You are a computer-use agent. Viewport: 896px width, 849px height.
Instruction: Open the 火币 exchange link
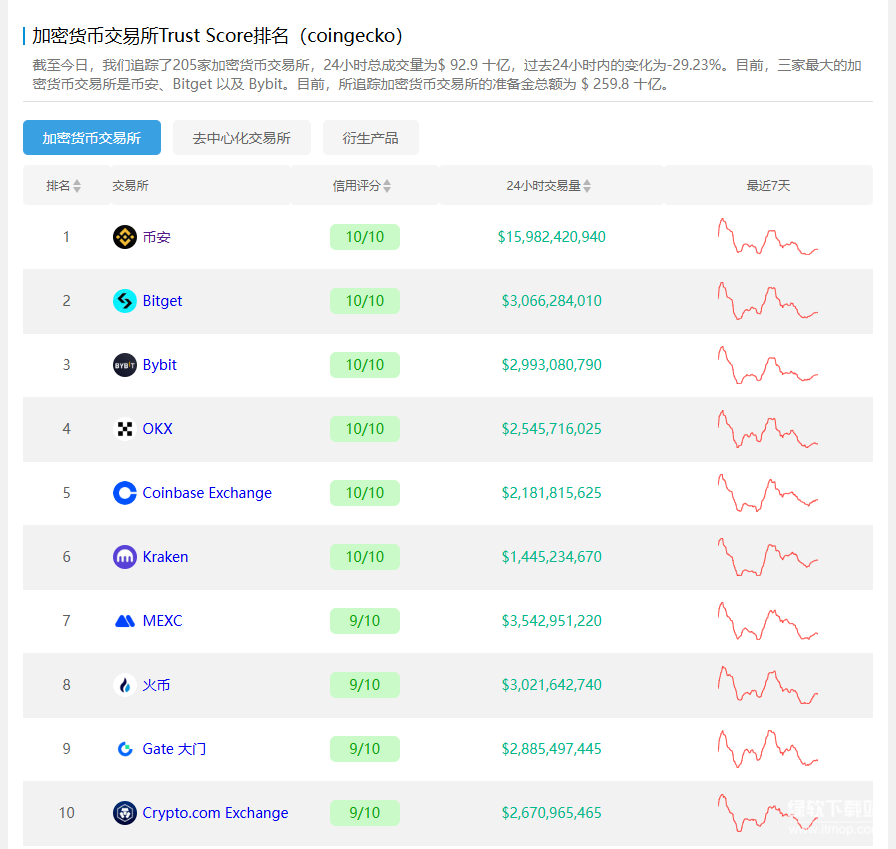click(157, 685)
